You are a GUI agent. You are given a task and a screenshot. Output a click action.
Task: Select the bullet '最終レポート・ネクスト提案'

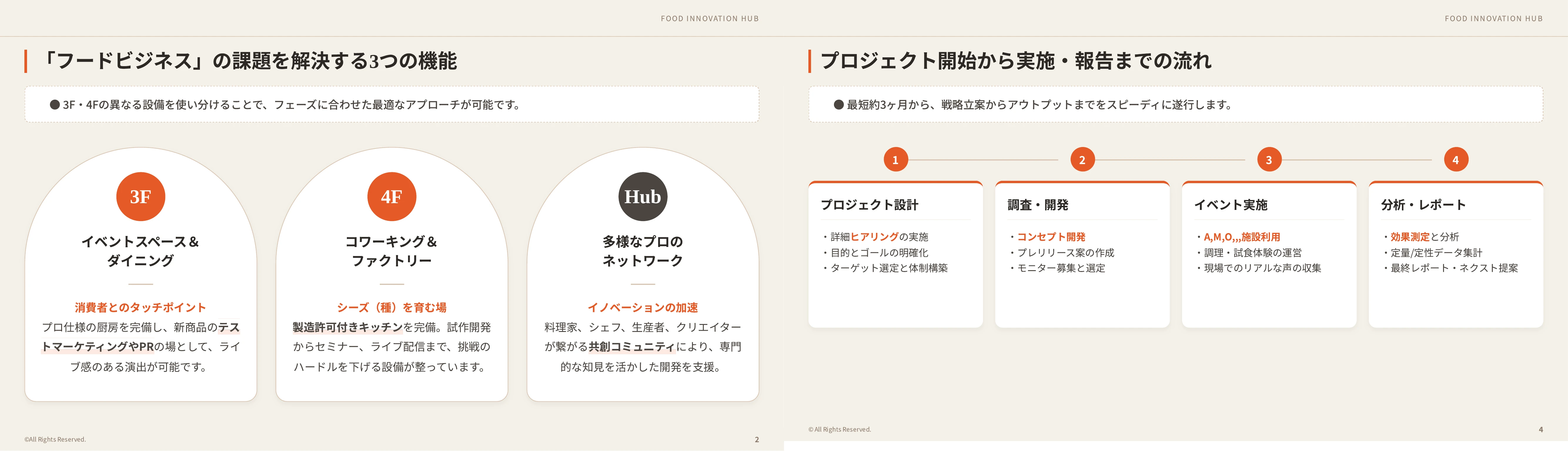pos(1450,268)
